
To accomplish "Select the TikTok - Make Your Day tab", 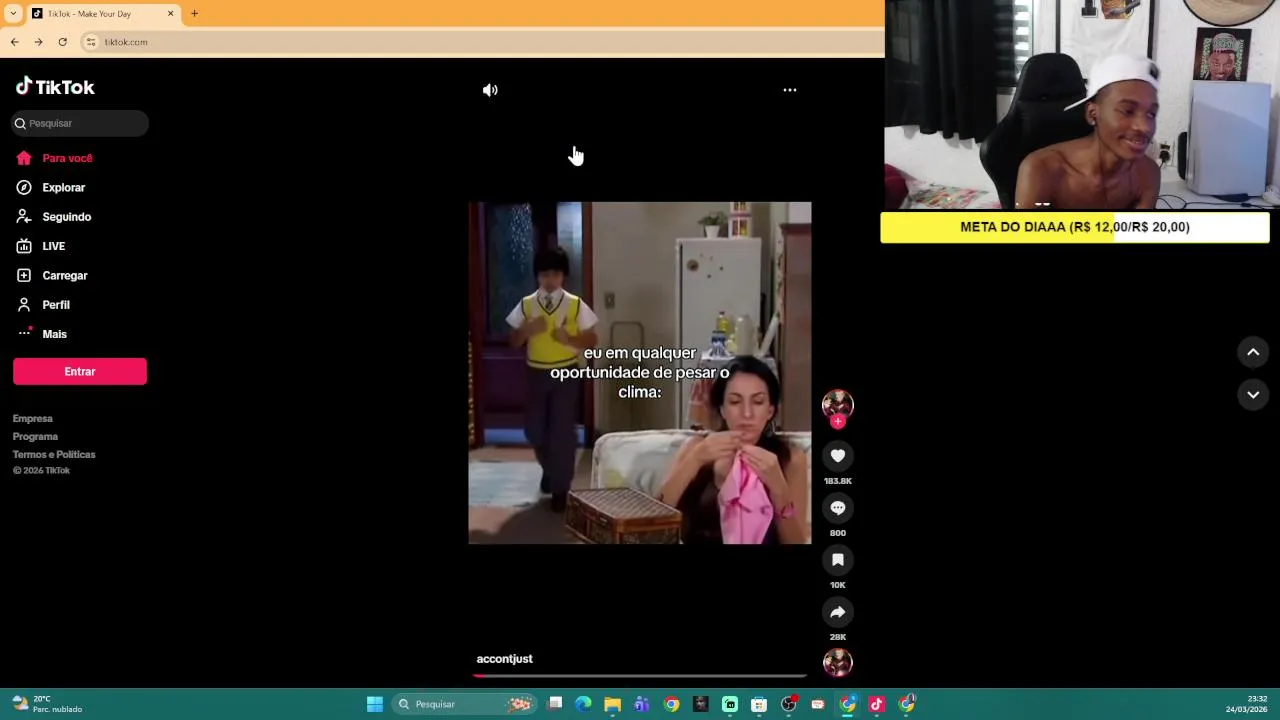I will [x=102, y=14].
